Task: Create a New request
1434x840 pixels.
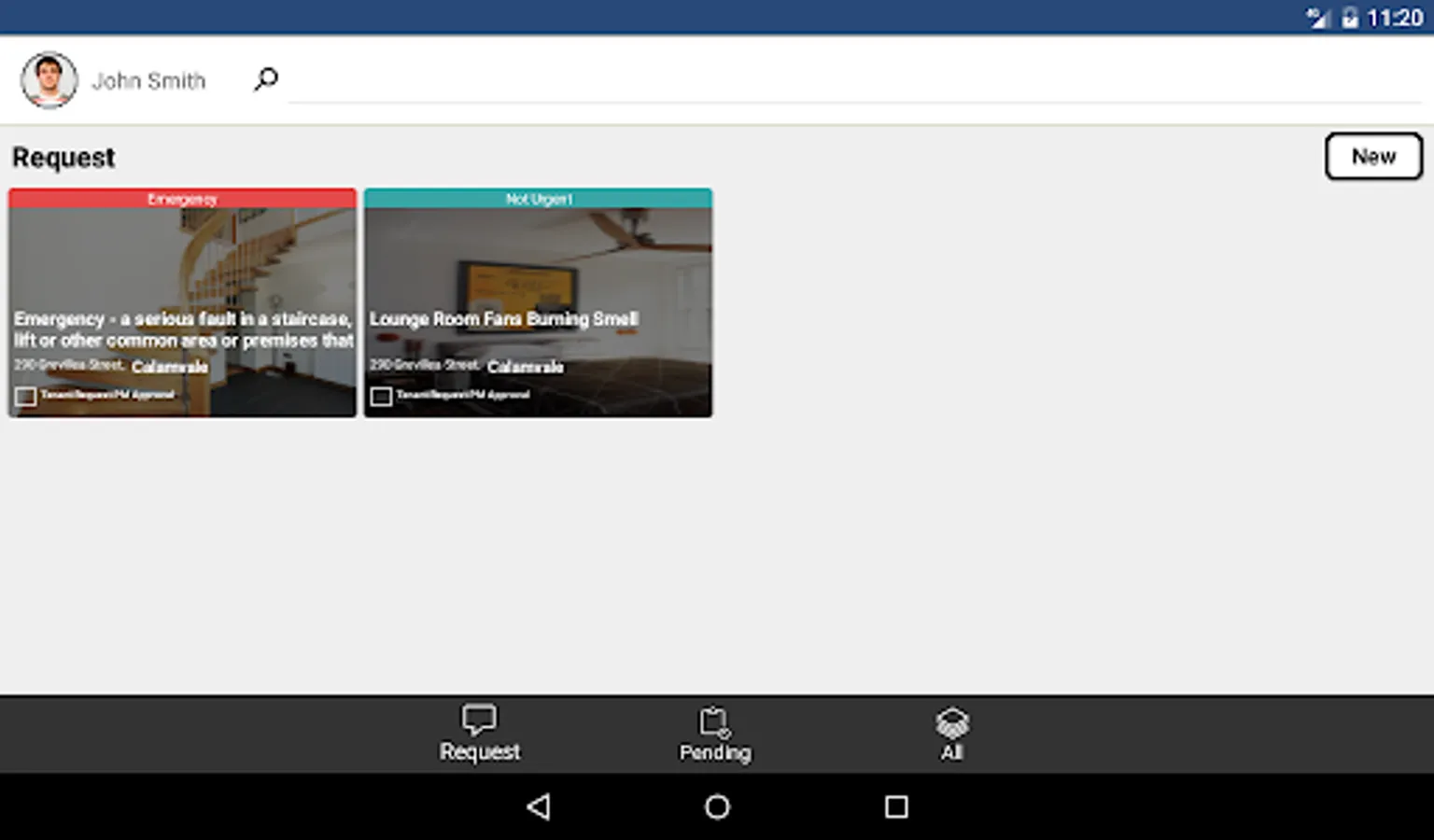Action: click(x=1373, y=156)
